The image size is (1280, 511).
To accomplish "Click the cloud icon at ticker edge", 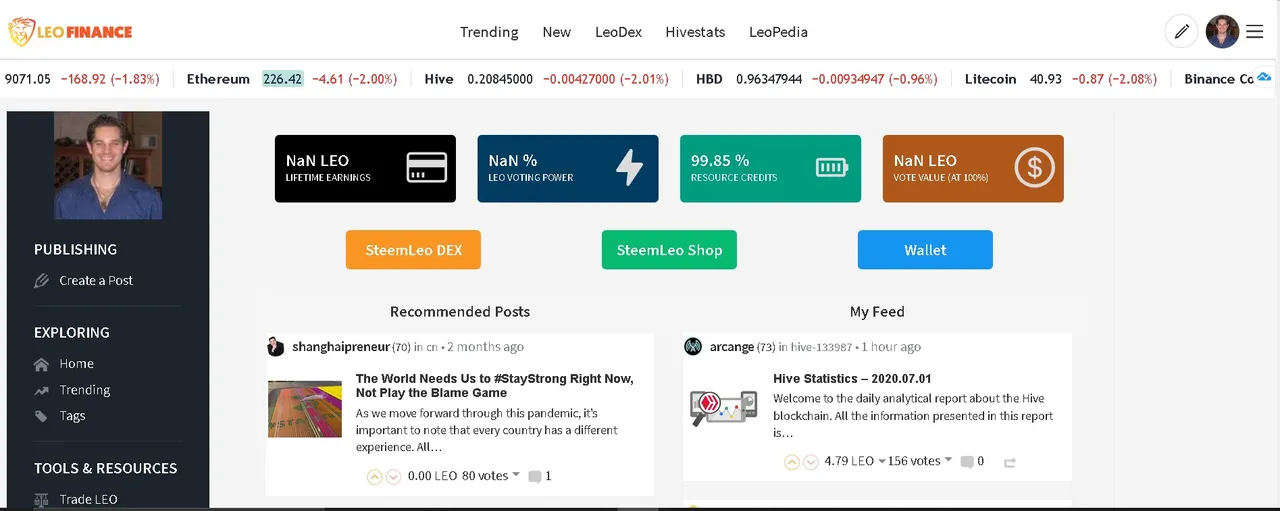I will pos(1264,77).
